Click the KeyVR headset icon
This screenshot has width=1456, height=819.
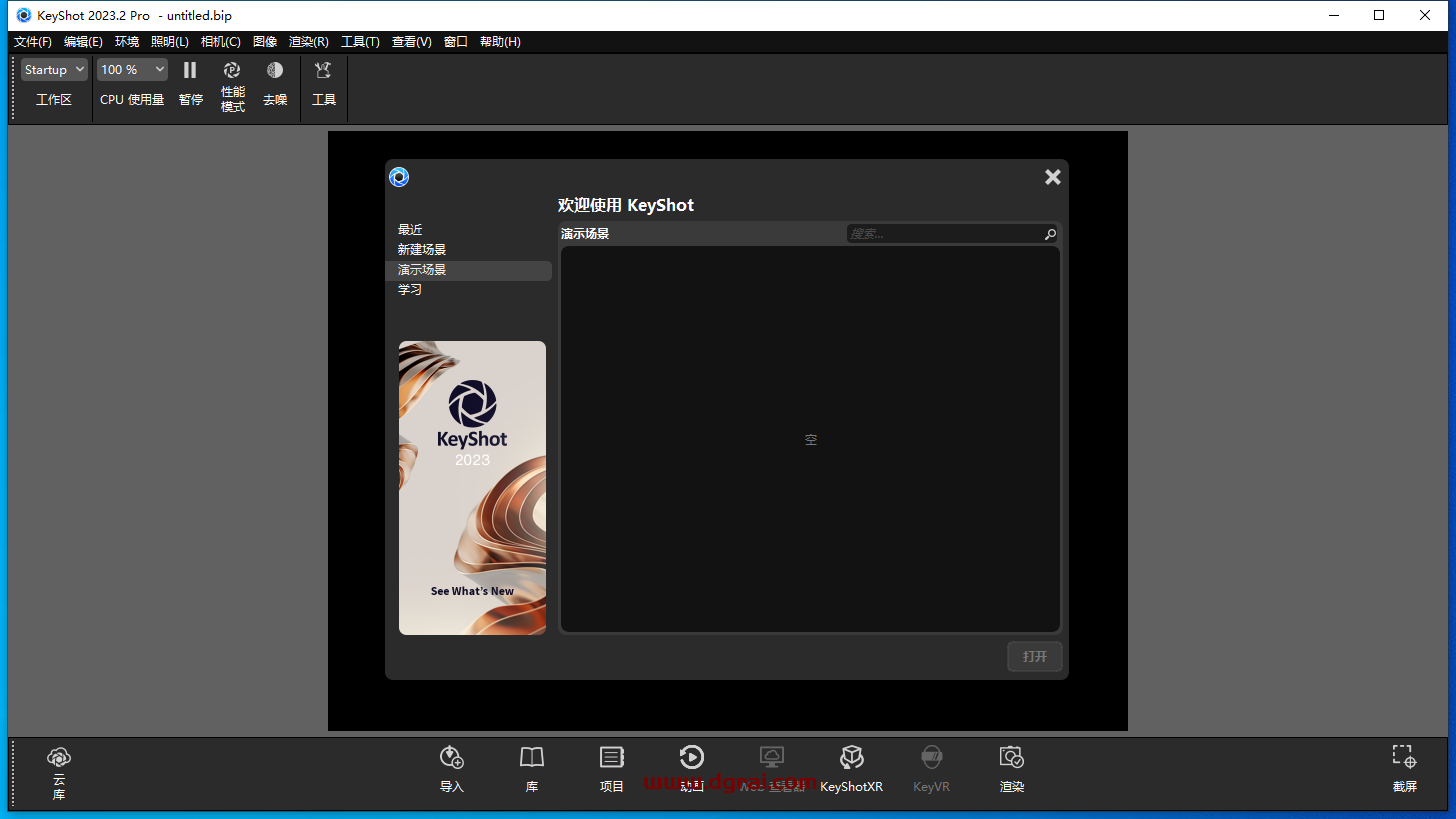[x=932, y=757]
